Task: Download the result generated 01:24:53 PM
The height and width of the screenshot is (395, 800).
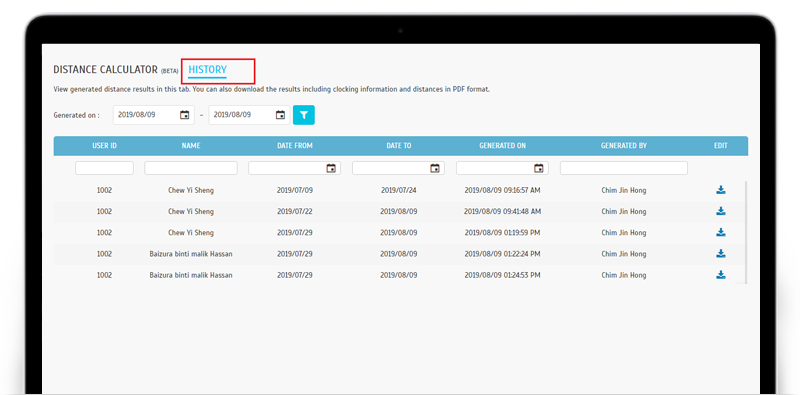Action: pos(720,275)
